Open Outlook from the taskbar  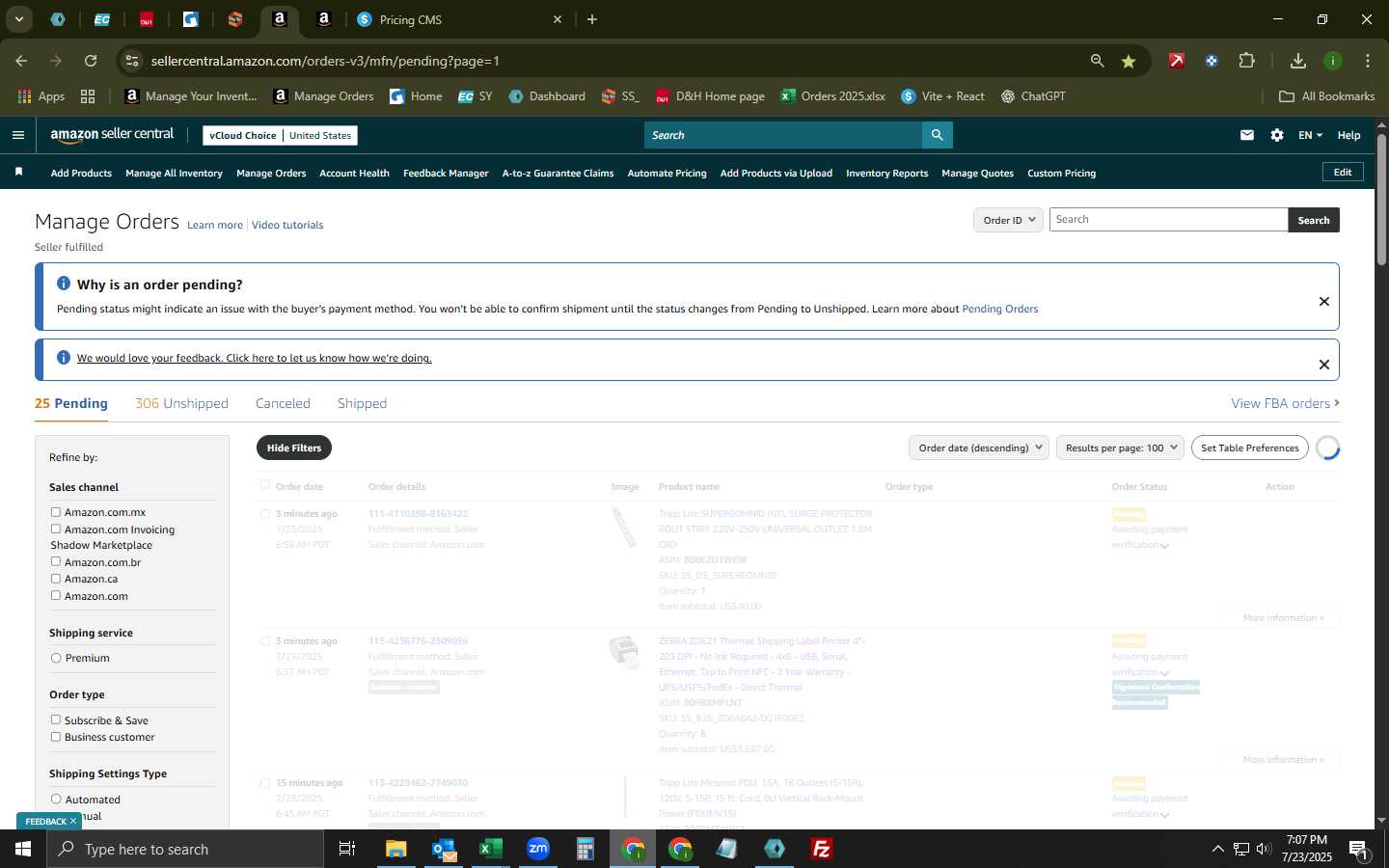pos(444,849)
